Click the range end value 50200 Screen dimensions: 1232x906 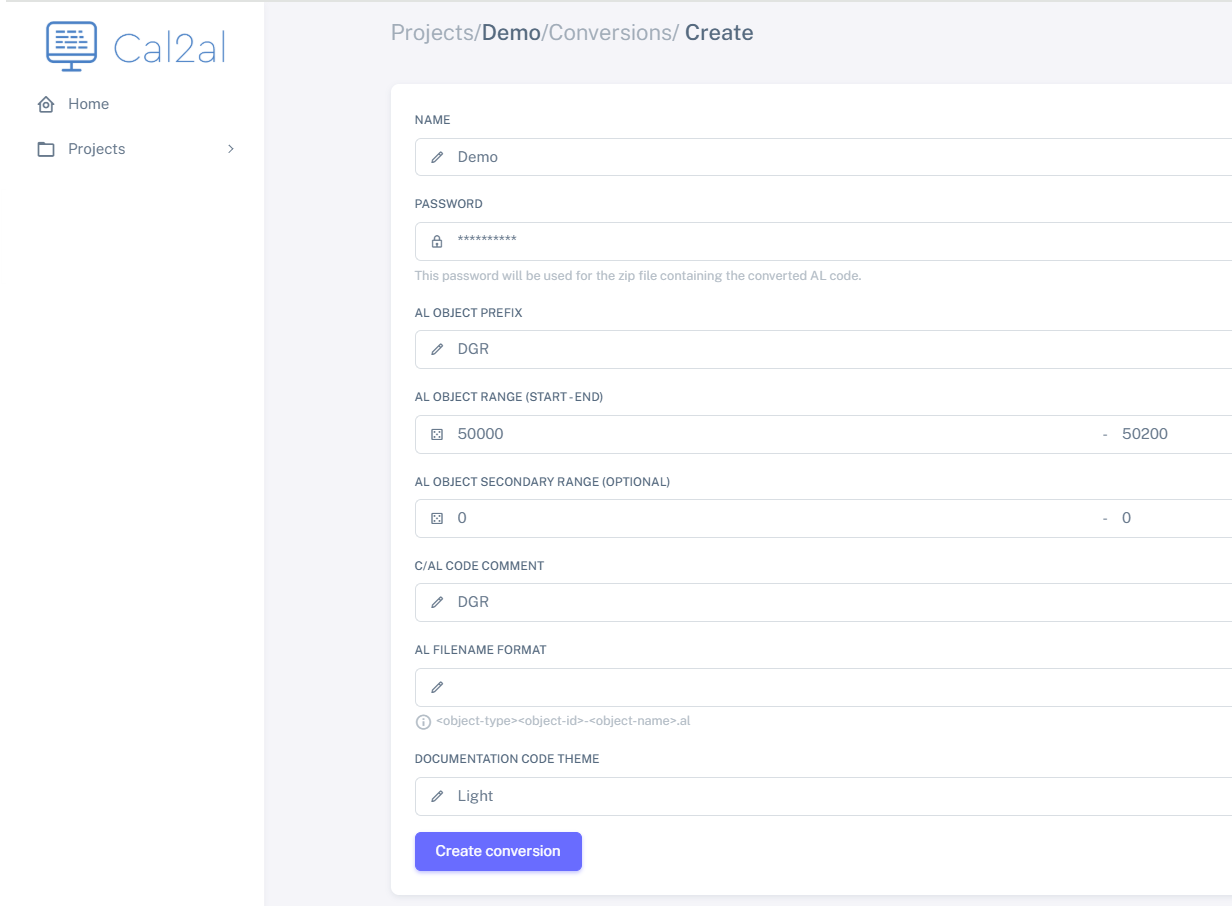pos(1145,434)
